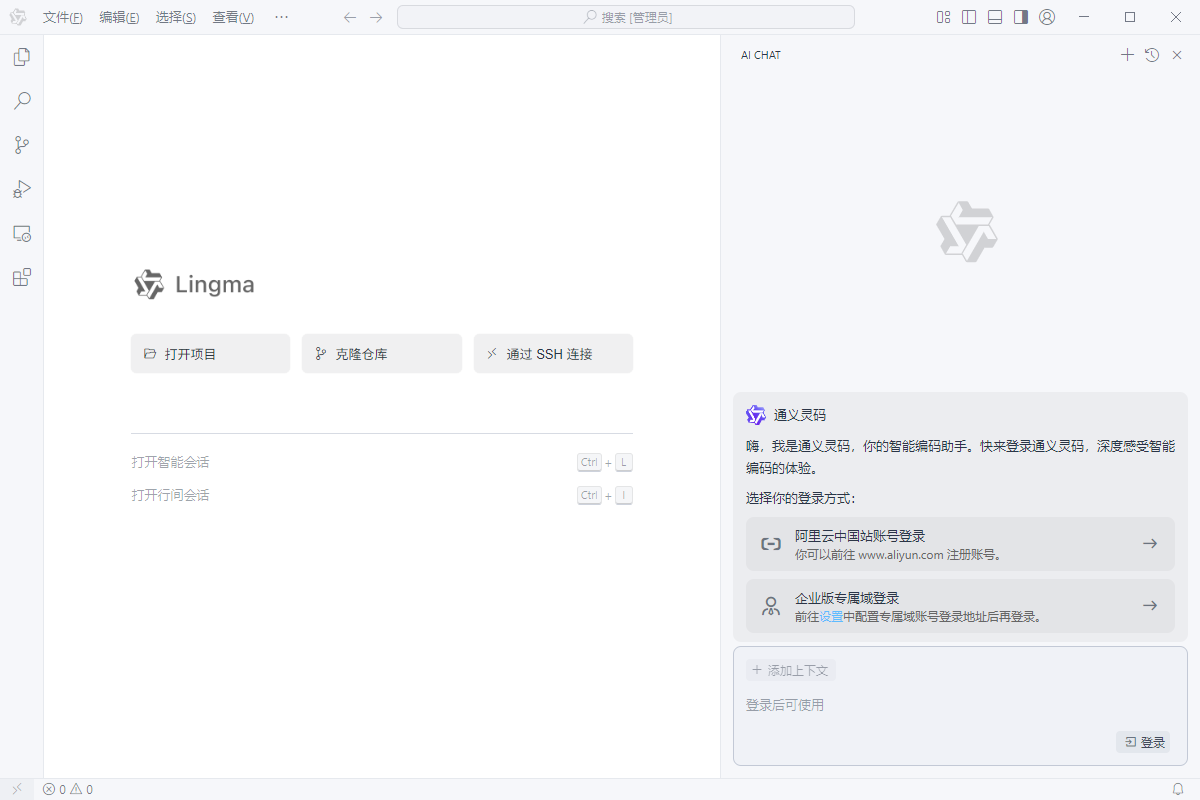
Task: Toggle the bottom panel layout button
Action: [x=995, y=17]
